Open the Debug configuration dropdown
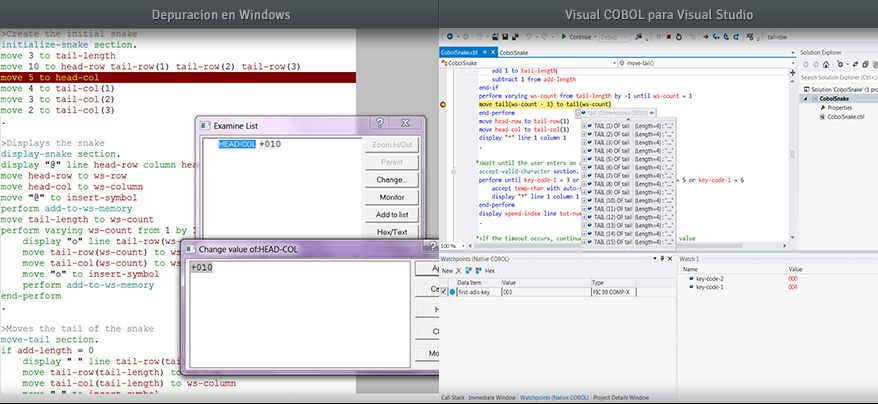Image resolution: width=878 pixels, height=404 pixels. click(612, 36)
